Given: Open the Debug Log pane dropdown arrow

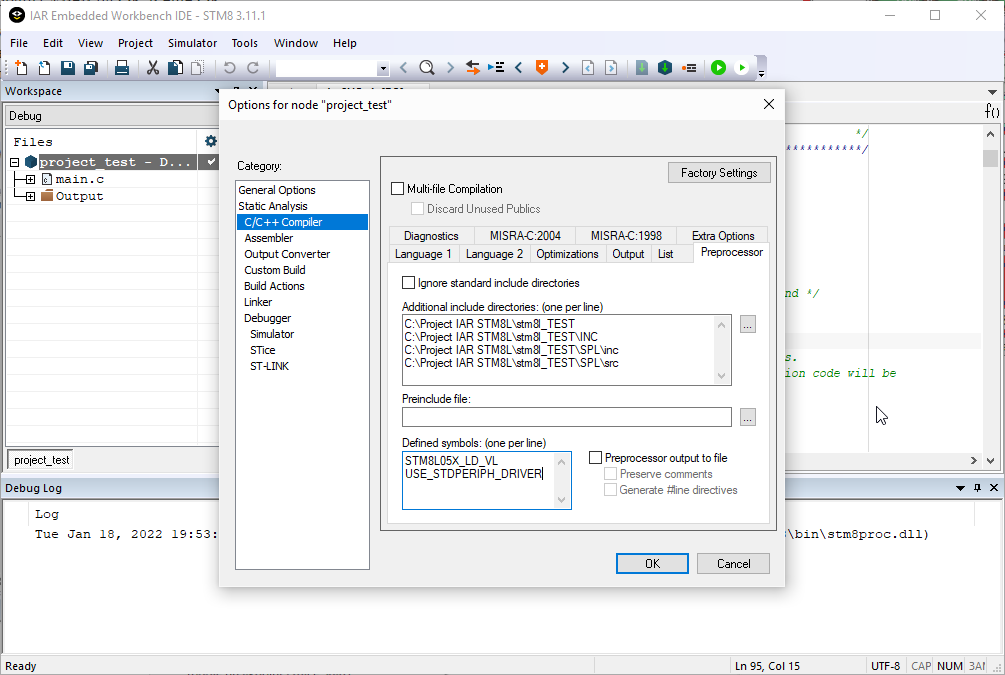Looking at the screenshot, I should (960, 488).
